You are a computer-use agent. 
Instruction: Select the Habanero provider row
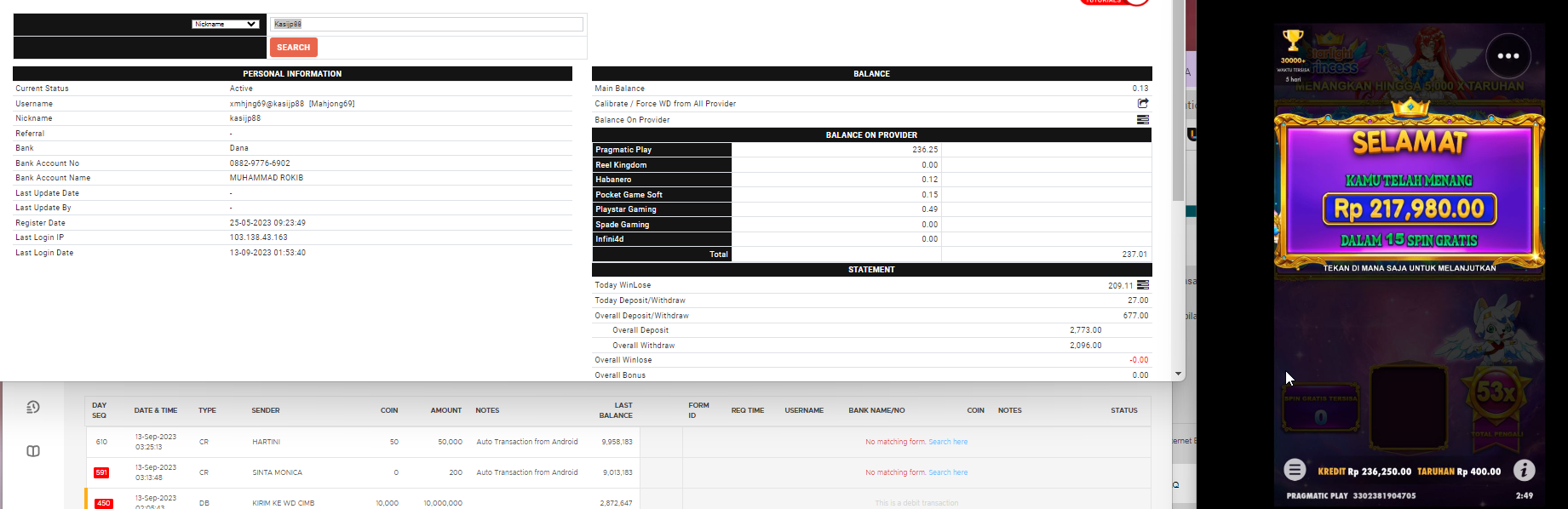coord(871,180)
